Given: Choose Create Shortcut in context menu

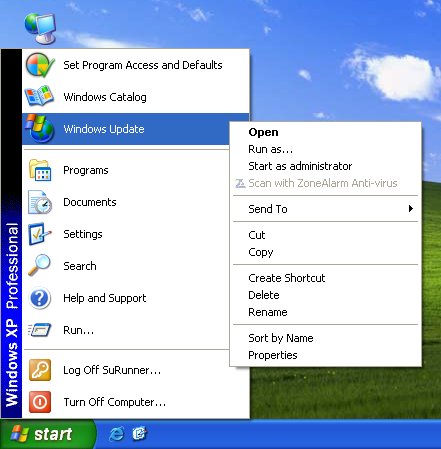Looking at the screenshot, I should click(x=325, y=278).
